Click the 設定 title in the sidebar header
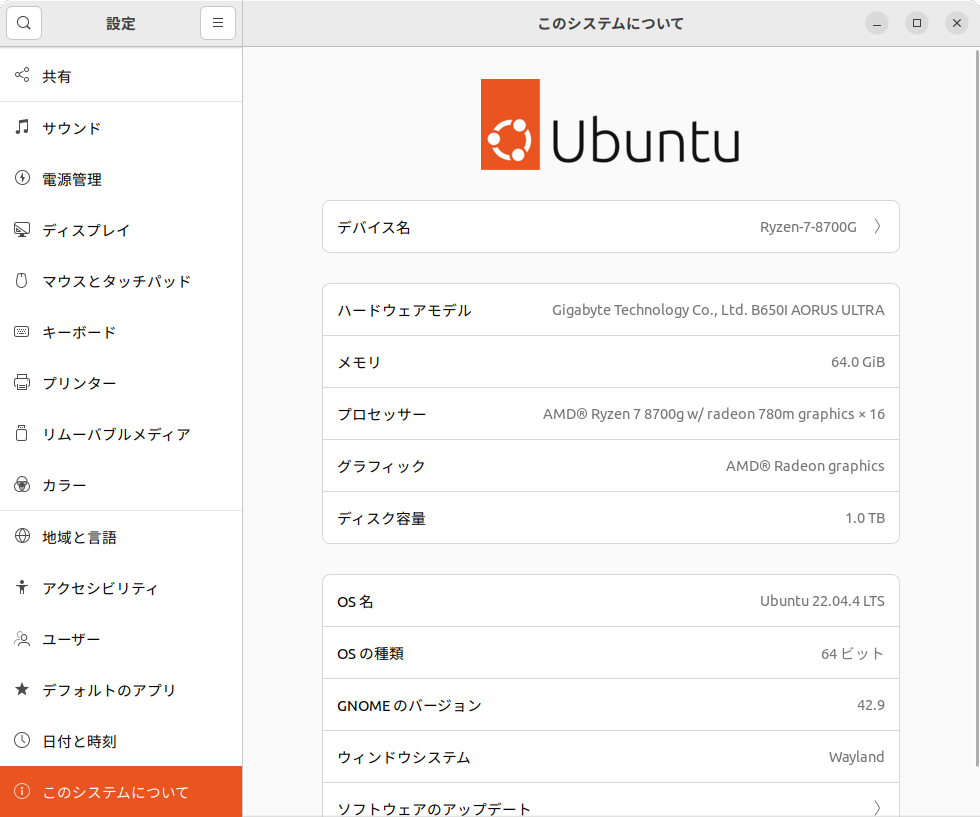Screen dimensions: 980x817 (121, 24)
